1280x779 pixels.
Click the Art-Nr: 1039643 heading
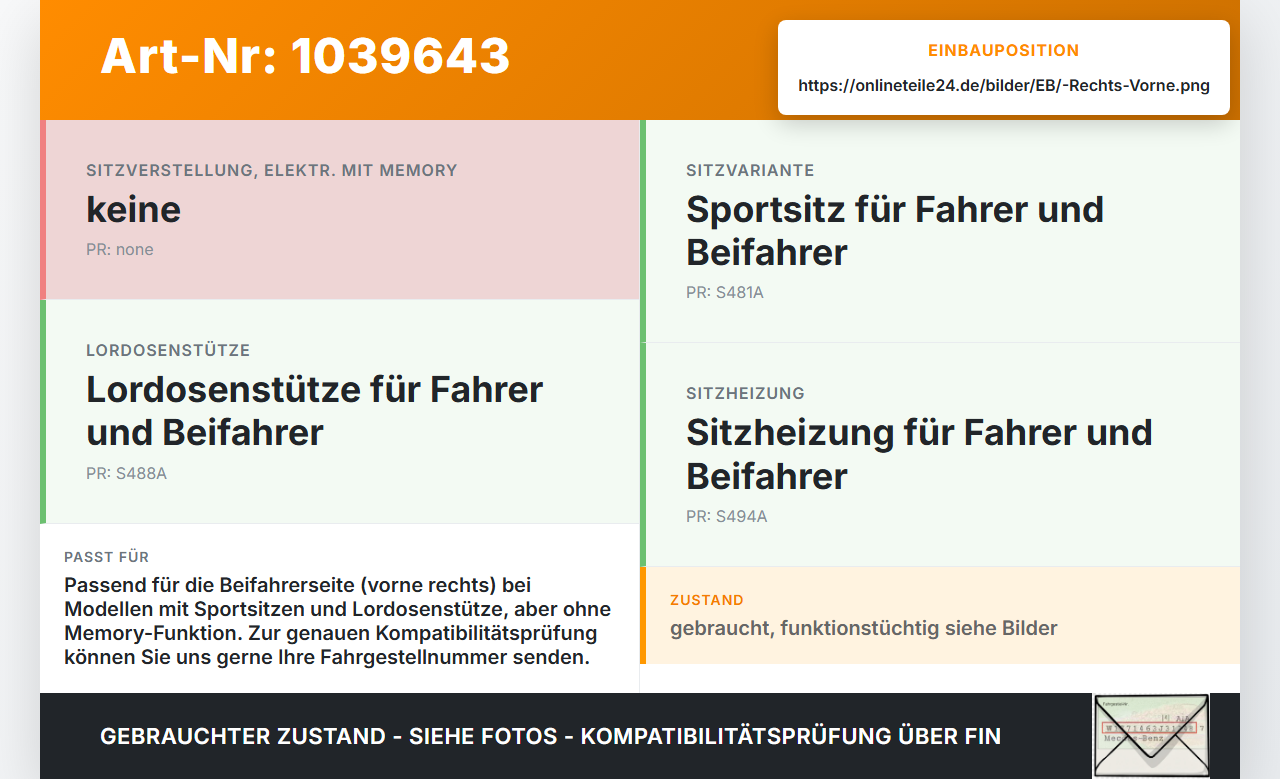pyautogui.click(x=305, y=56)
